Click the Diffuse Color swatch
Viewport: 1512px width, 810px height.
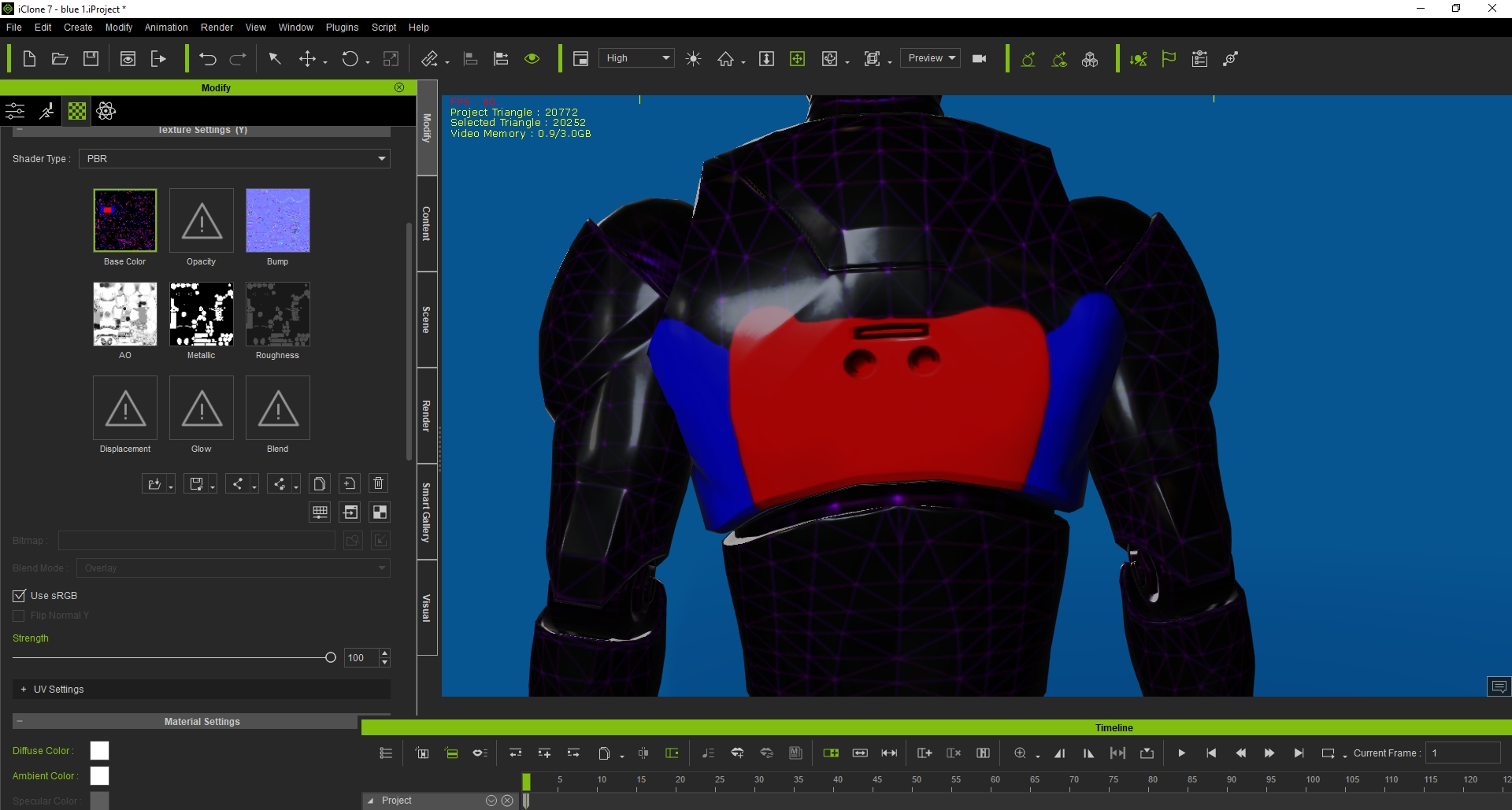99,751
